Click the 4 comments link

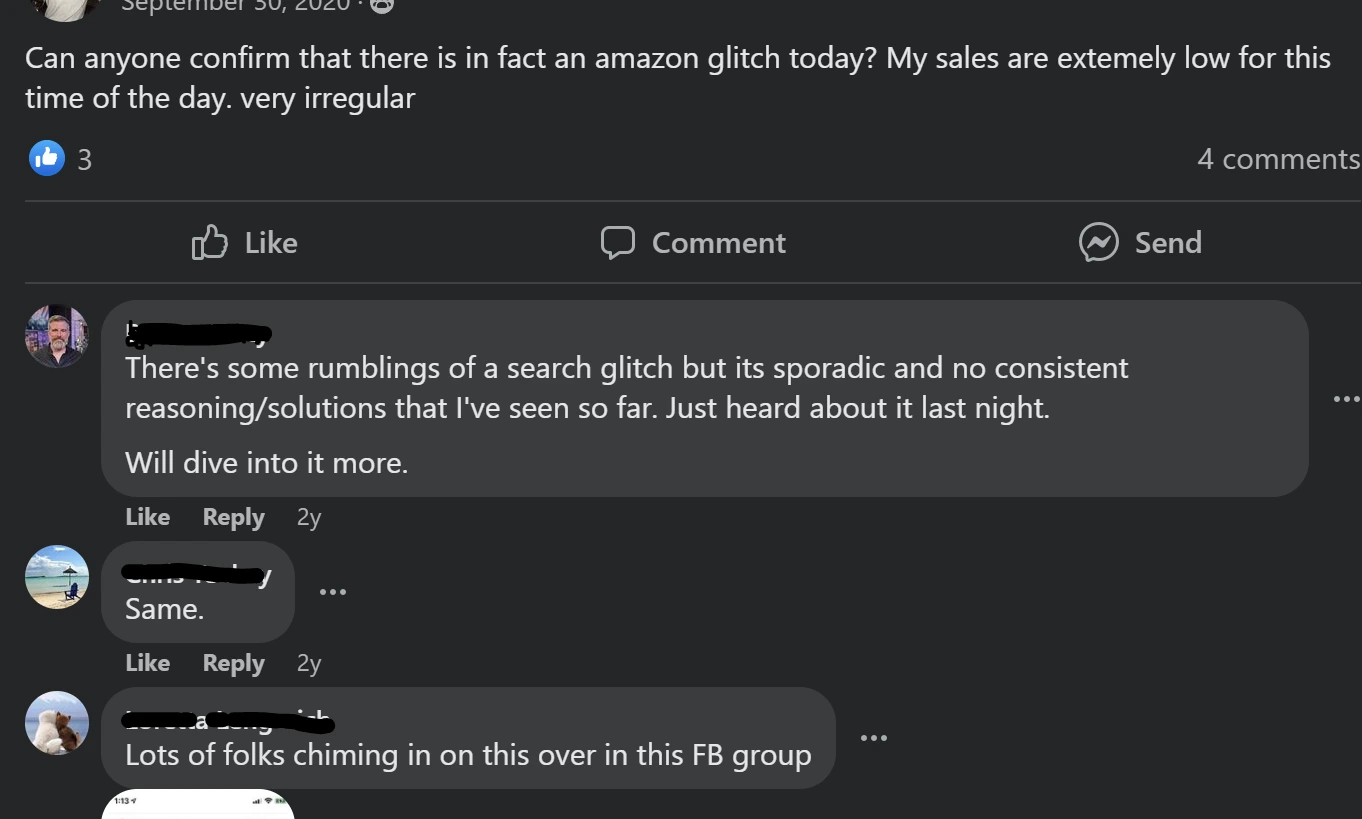(x=1278, y=158)
